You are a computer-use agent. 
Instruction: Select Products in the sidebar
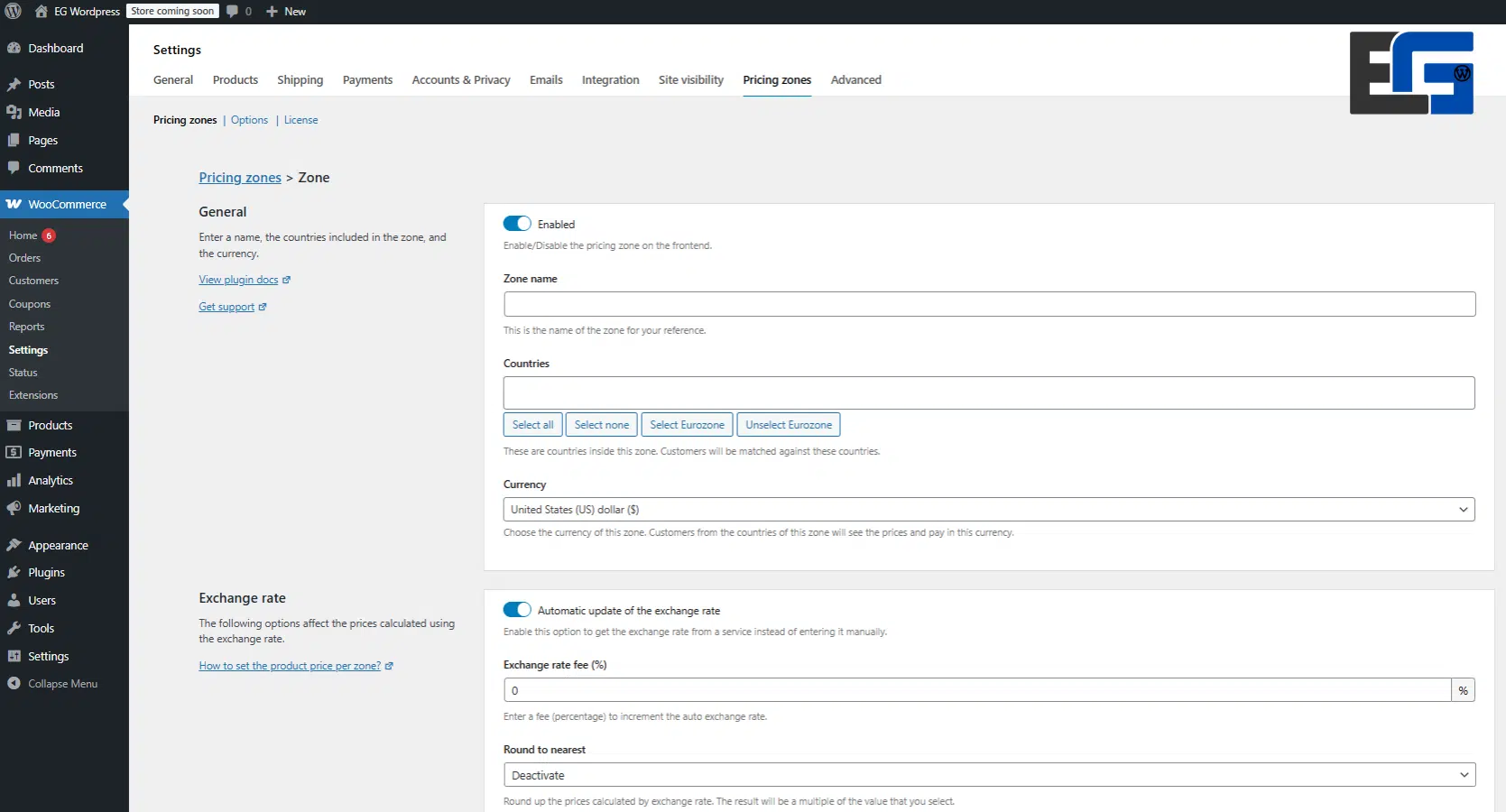[x=49, y=424]
